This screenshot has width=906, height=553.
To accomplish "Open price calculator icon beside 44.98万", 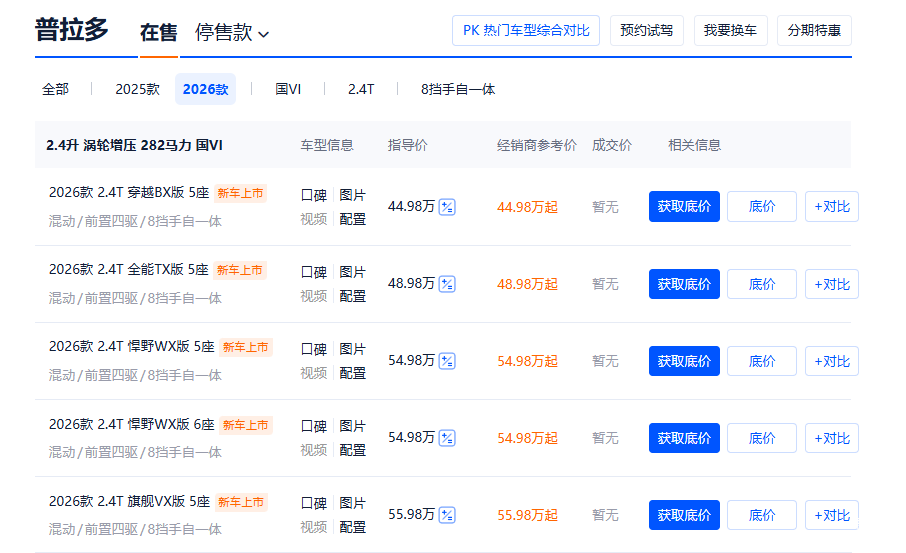I will 447,207.
